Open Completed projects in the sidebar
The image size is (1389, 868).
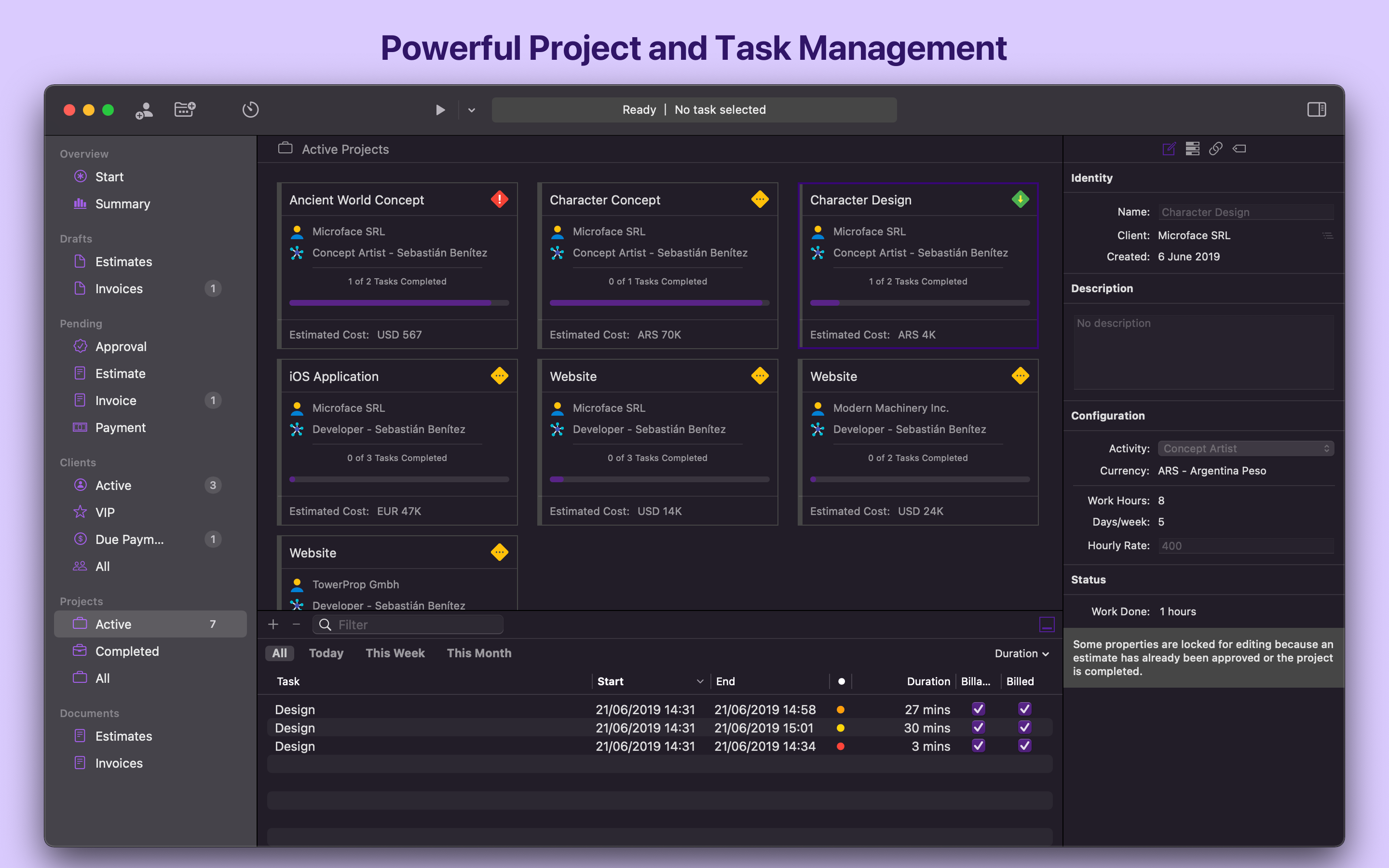tap(127, 651)
